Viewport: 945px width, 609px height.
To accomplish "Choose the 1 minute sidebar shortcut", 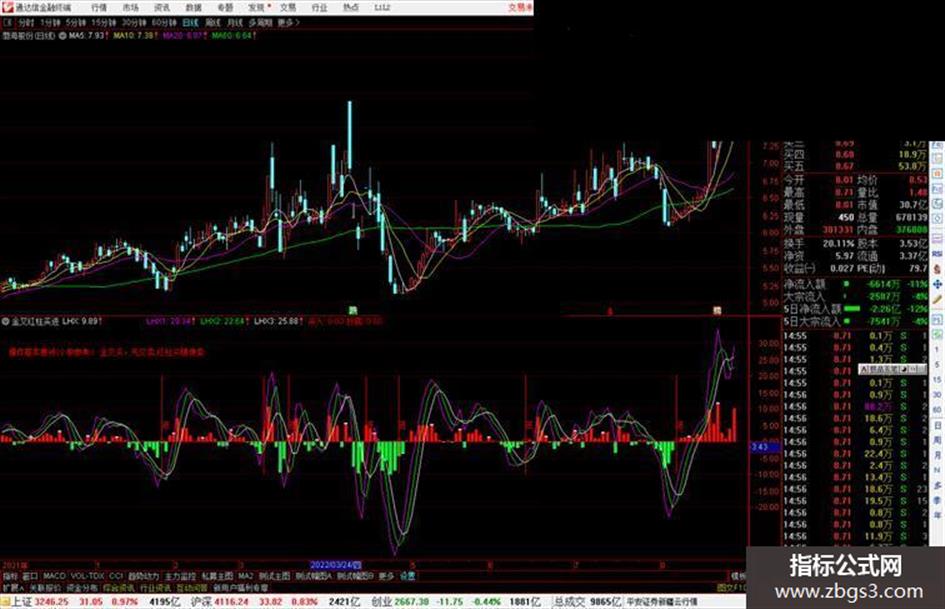I will [937, 350].
